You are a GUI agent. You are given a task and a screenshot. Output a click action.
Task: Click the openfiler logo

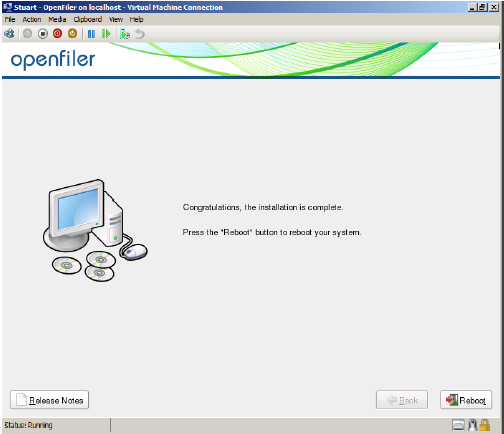[53, 60]
